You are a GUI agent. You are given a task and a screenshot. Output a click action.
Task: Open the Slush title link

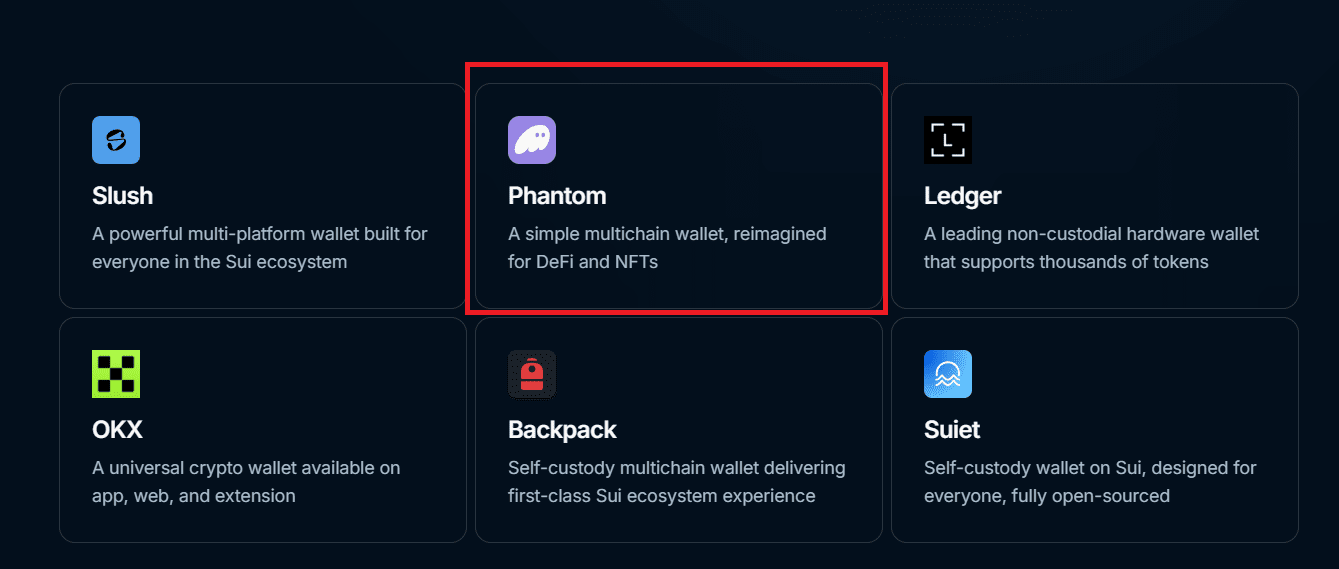pos(122,195)
